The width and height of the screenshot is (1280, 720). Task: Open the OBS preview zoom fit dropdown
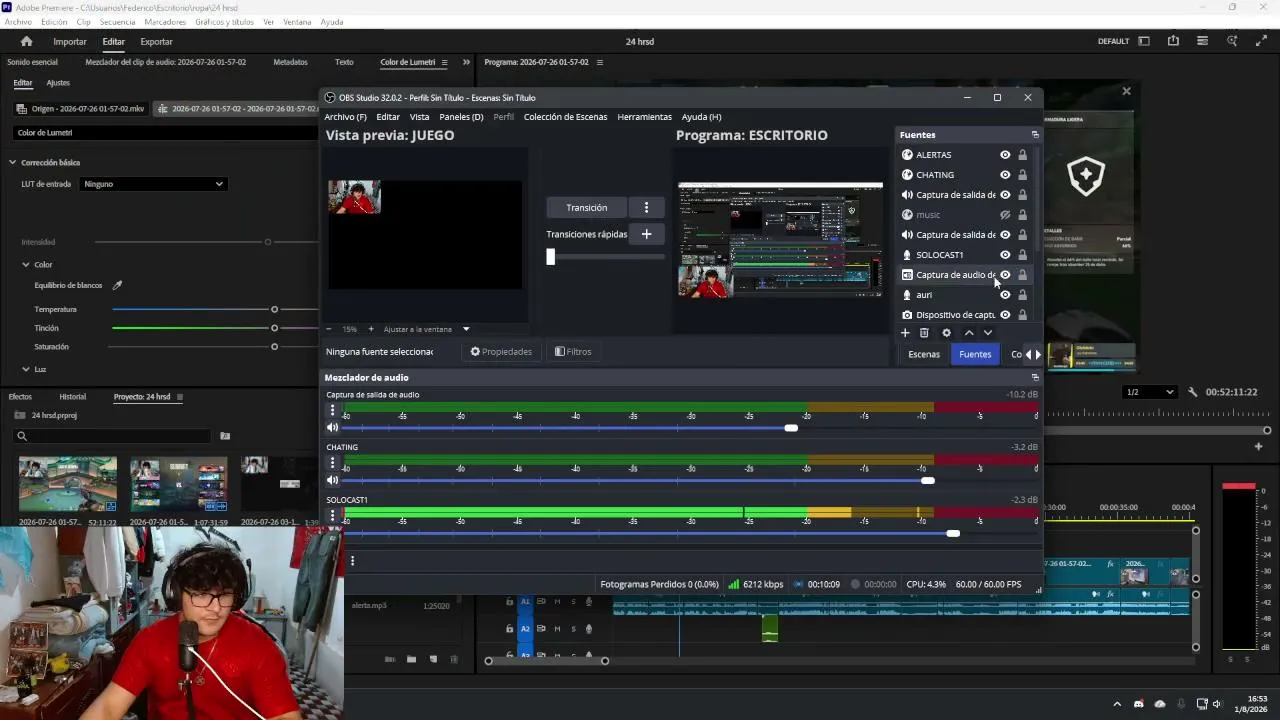pos(465,329)
